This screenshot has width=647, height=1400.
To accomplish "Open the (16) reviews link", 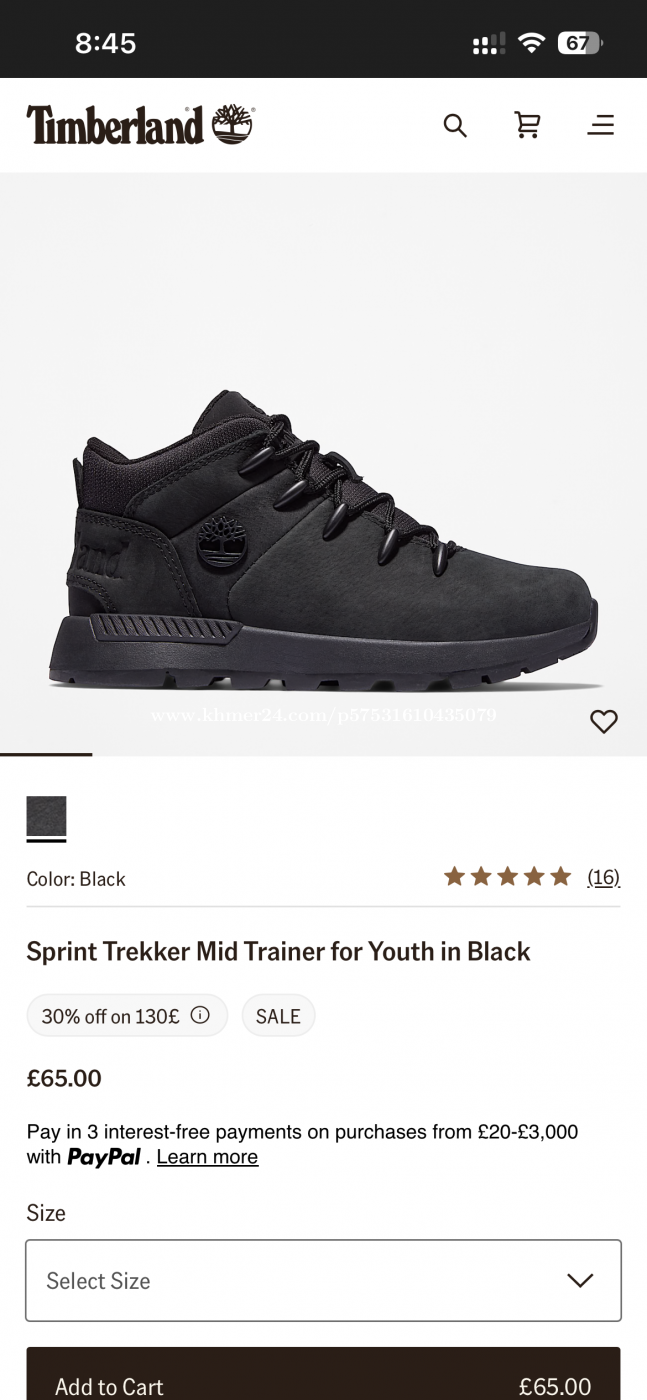I will pyautogui.click(x=603, y=877).
